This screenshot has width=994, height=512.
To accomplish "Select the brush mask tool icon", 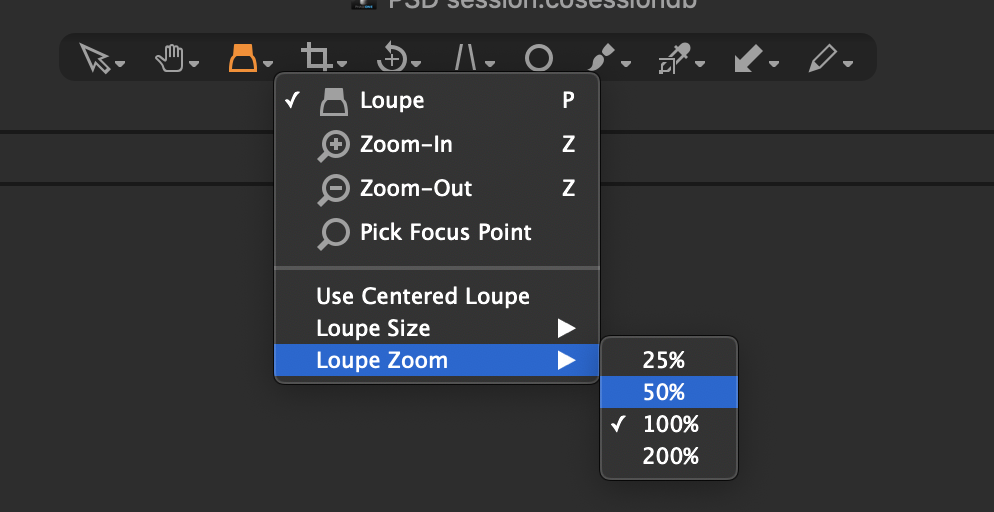I will click(602, 58).
